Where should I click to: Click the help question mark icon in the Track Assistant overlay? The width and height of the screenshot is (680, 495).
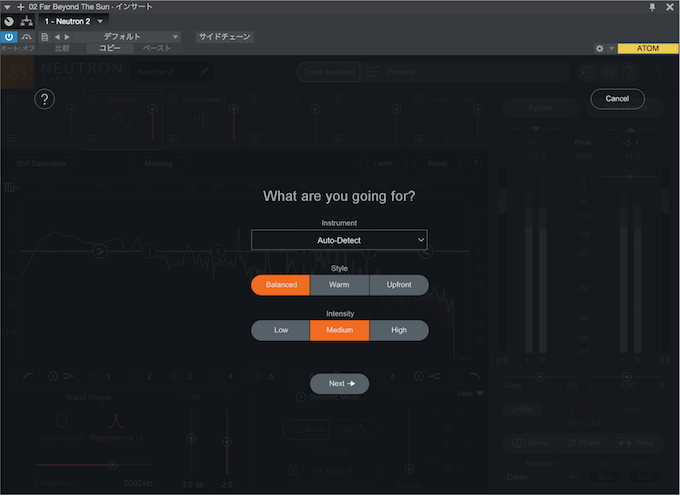click(x=44, y=99)
